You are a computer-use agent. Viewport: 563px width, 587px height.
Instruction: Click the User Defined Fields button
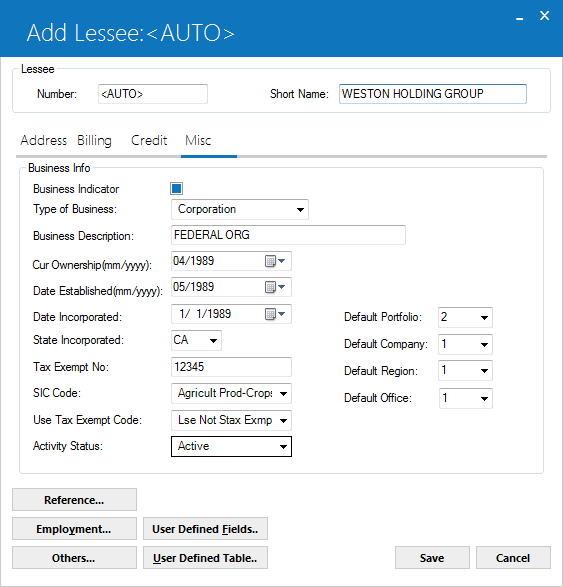pyautogui.click(x=205, y=529)
